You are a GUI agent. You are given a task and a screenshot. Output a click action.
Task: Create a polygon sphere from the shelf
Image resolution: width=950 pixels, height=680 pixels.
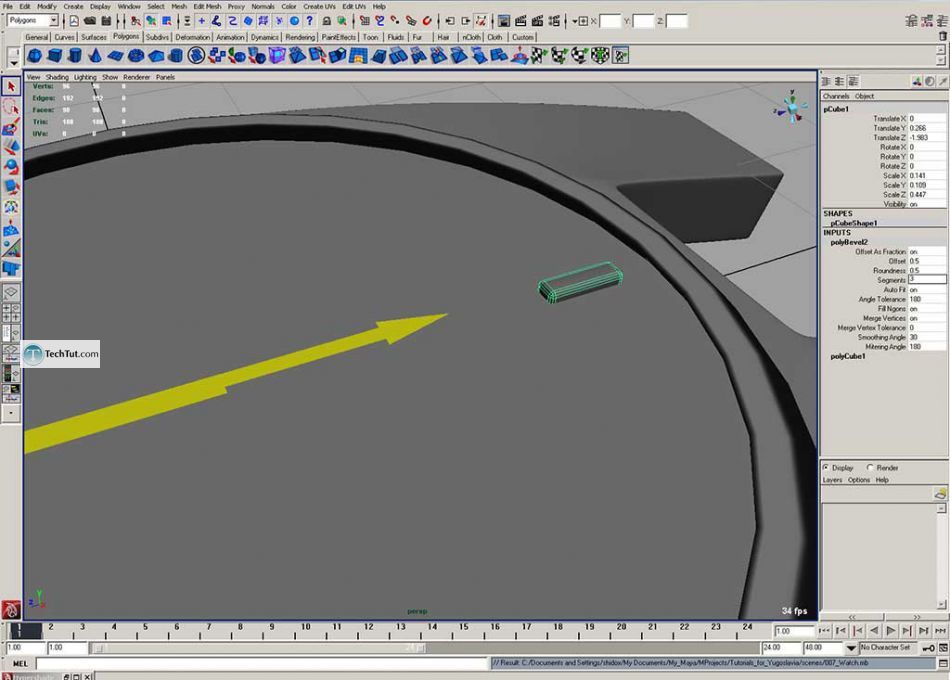point(35,56)
